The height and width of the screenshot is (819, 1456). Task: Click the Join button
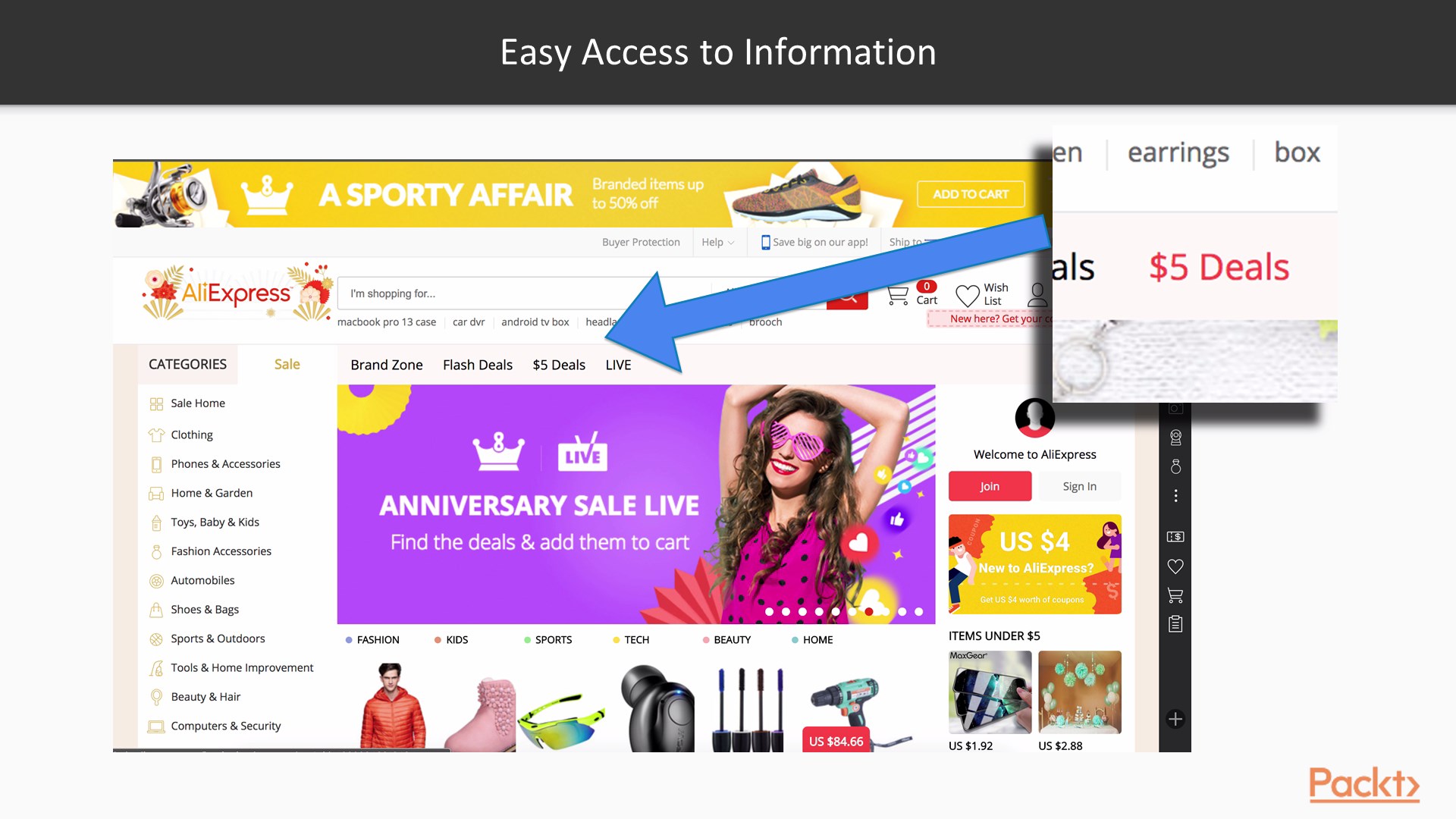pyautogui.click(x=990, y=485)
